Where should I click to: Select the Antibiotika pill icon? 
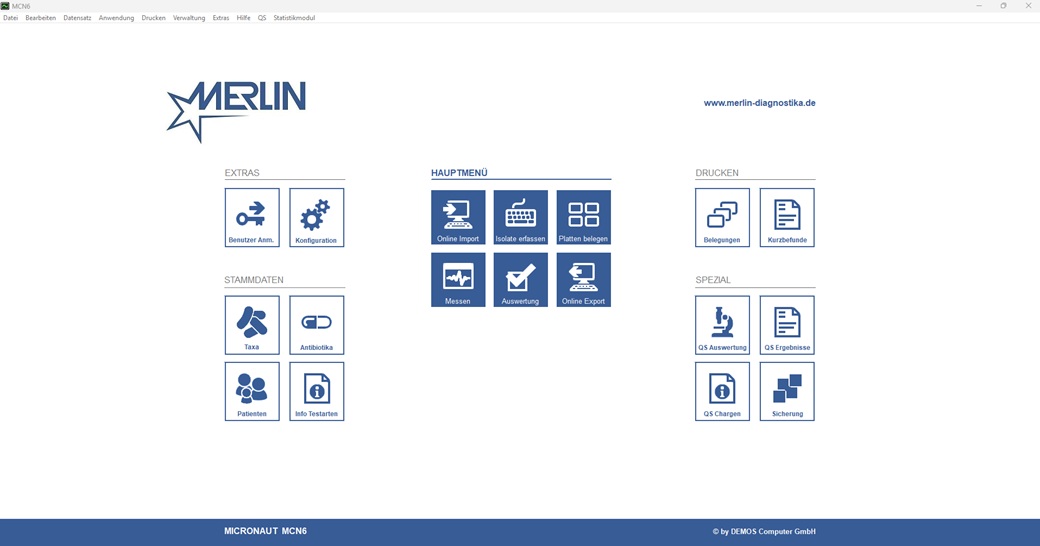pos(316,324)
